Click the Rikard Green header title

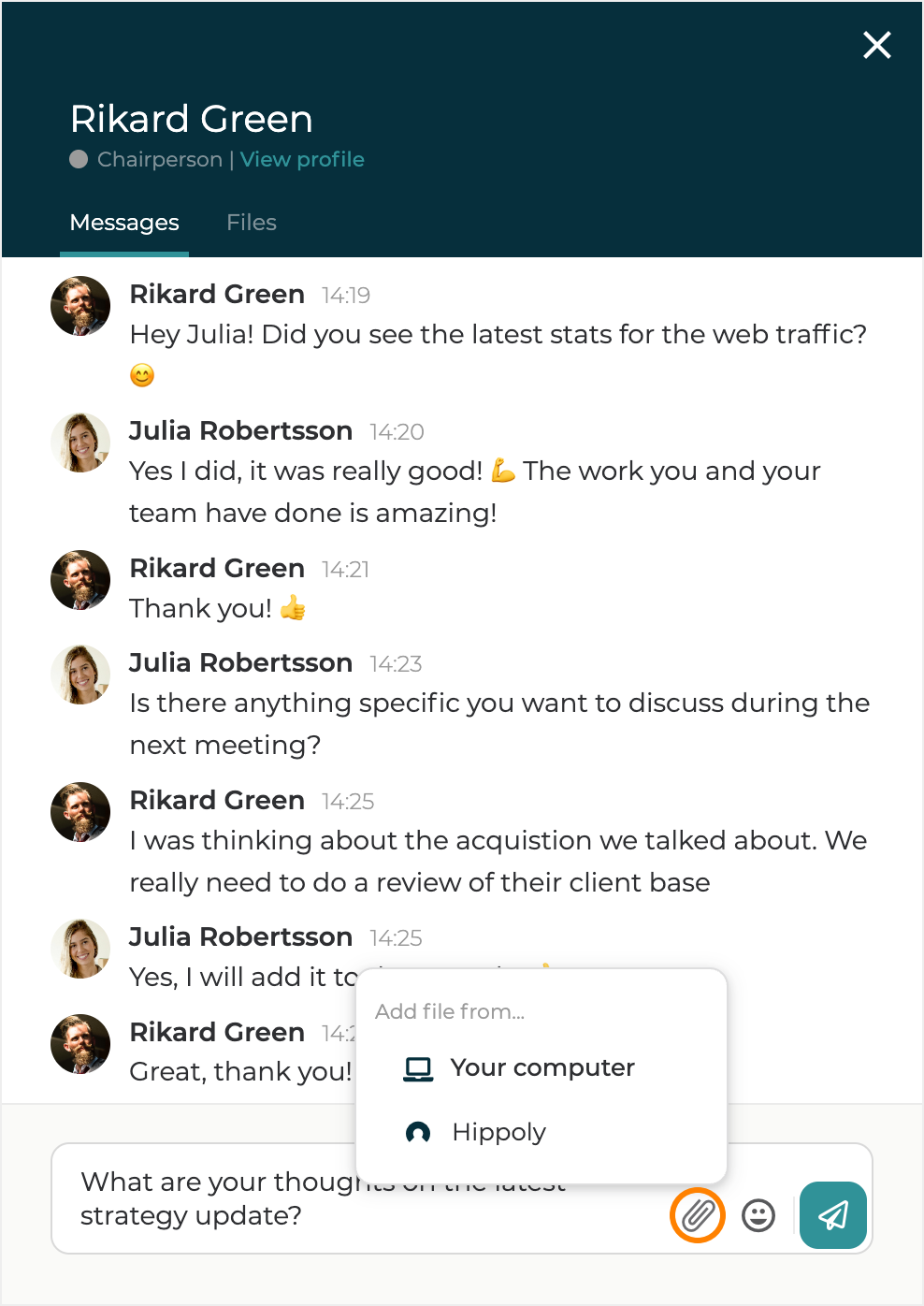click(192, 119)
